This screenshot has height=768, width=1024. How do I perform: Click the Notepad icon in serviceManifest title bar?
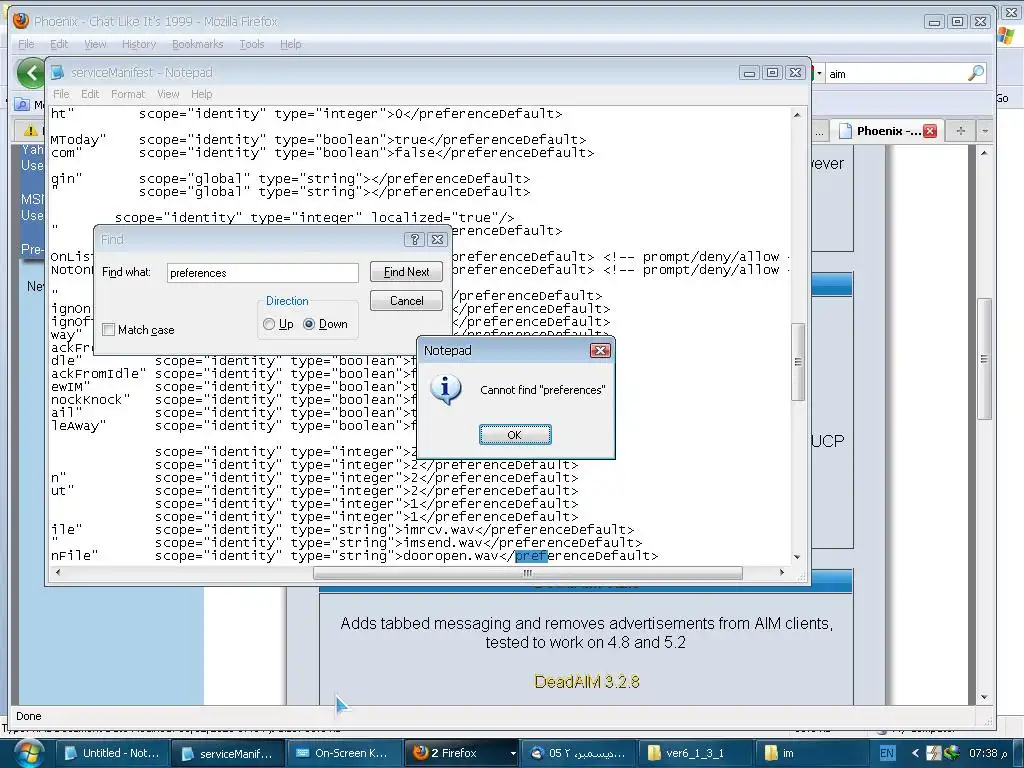click(x=58, y=72)
